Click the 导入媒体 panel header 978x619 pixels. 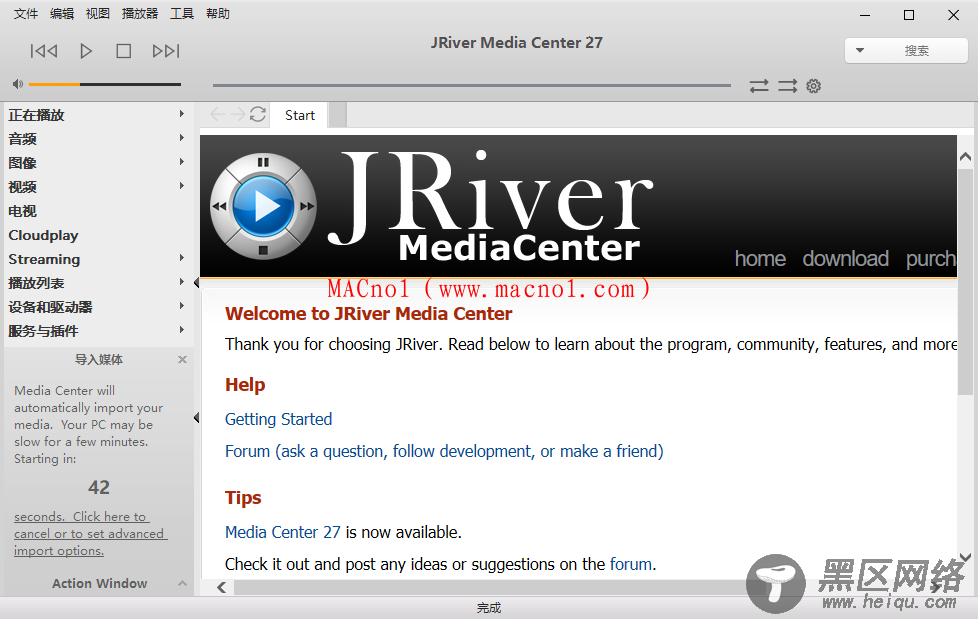click(x=99, y=359)
